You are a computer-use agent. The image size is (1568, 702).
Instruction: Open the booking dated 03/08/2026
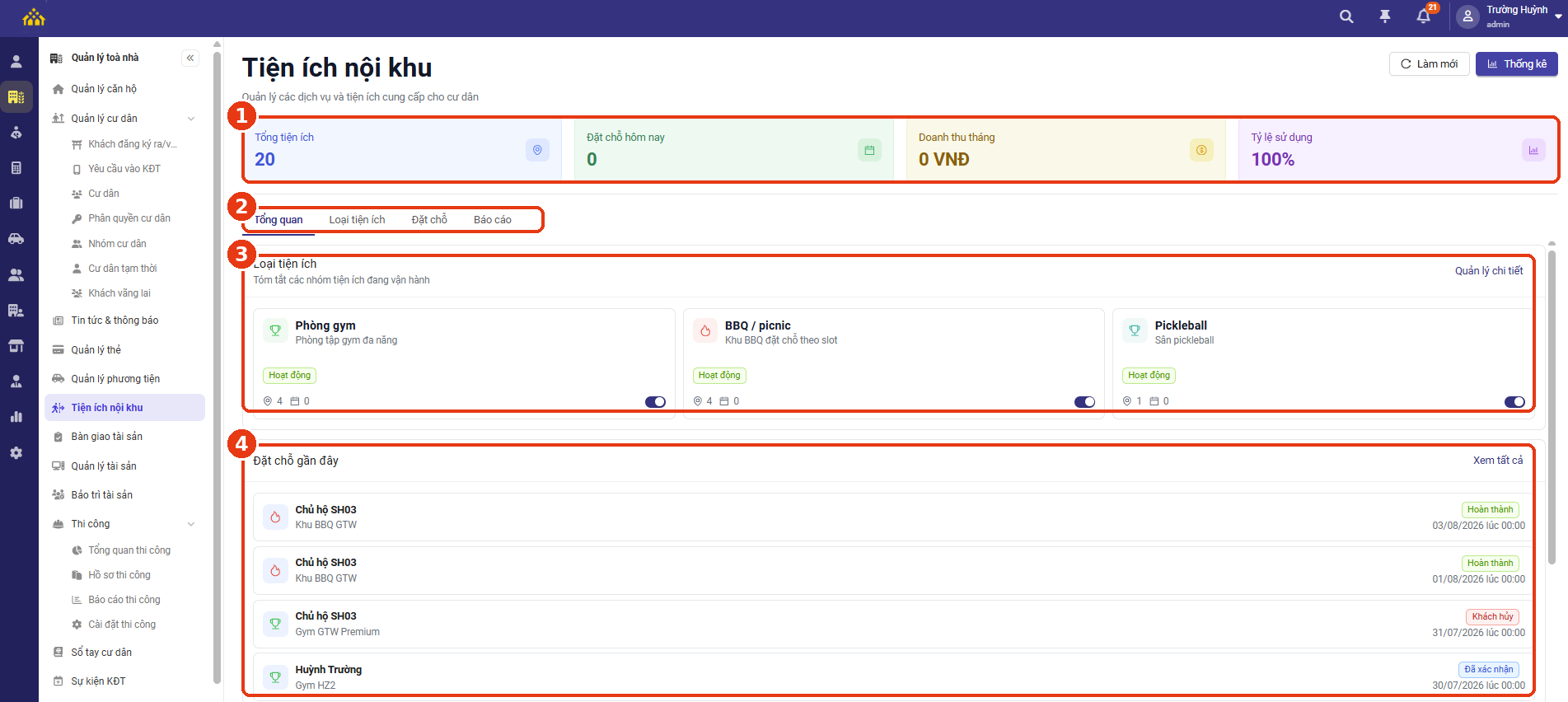892,517
